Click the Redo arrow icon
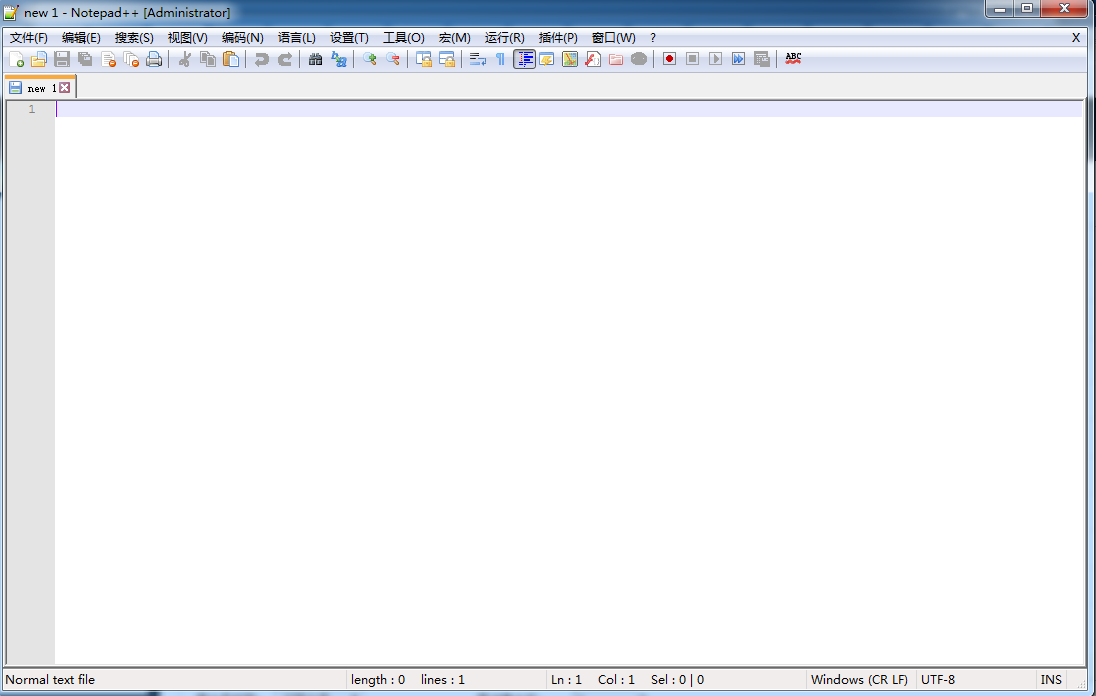 [x=284, y=59]
